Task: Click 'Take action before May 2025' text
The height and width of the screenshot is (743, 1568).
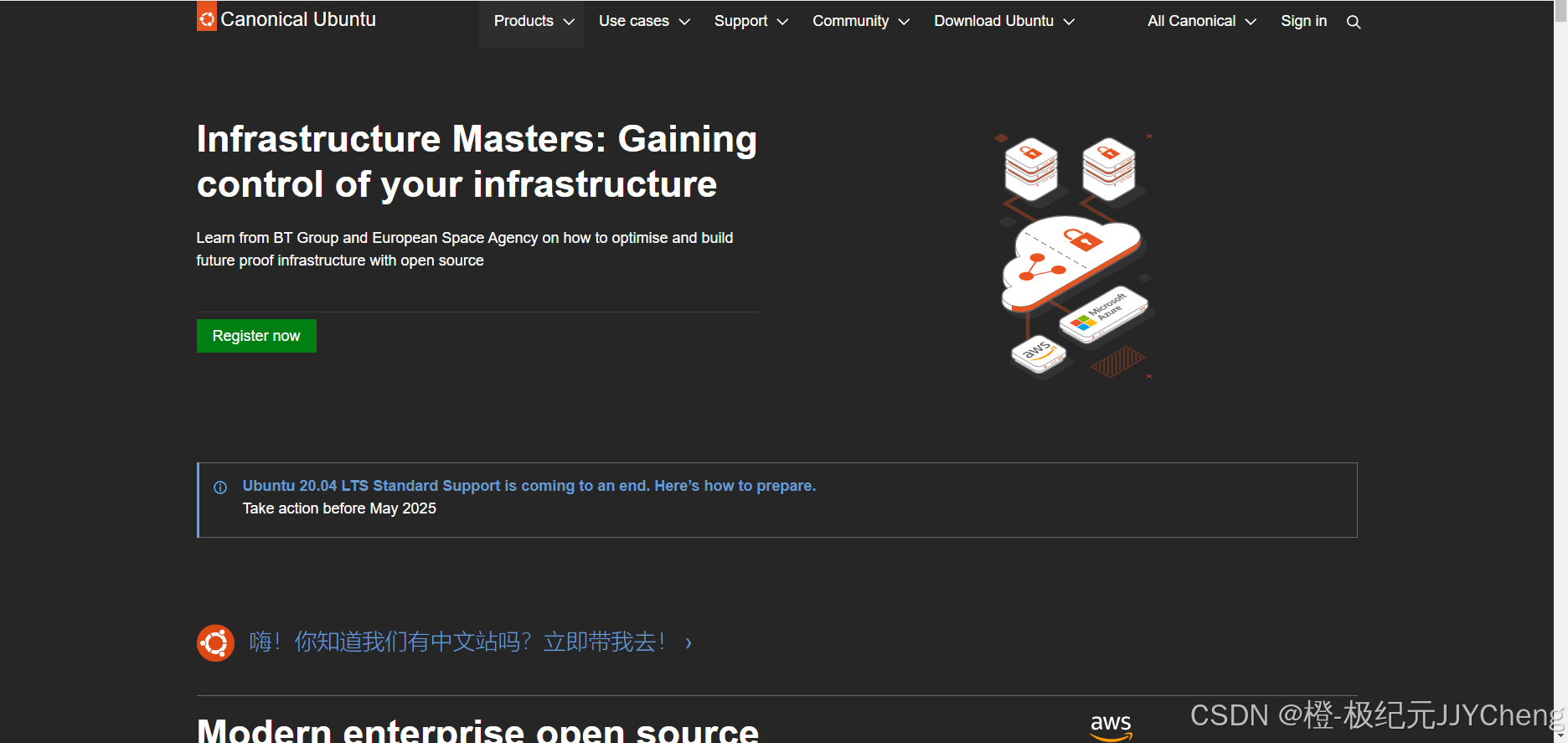Action: [339, 508]
